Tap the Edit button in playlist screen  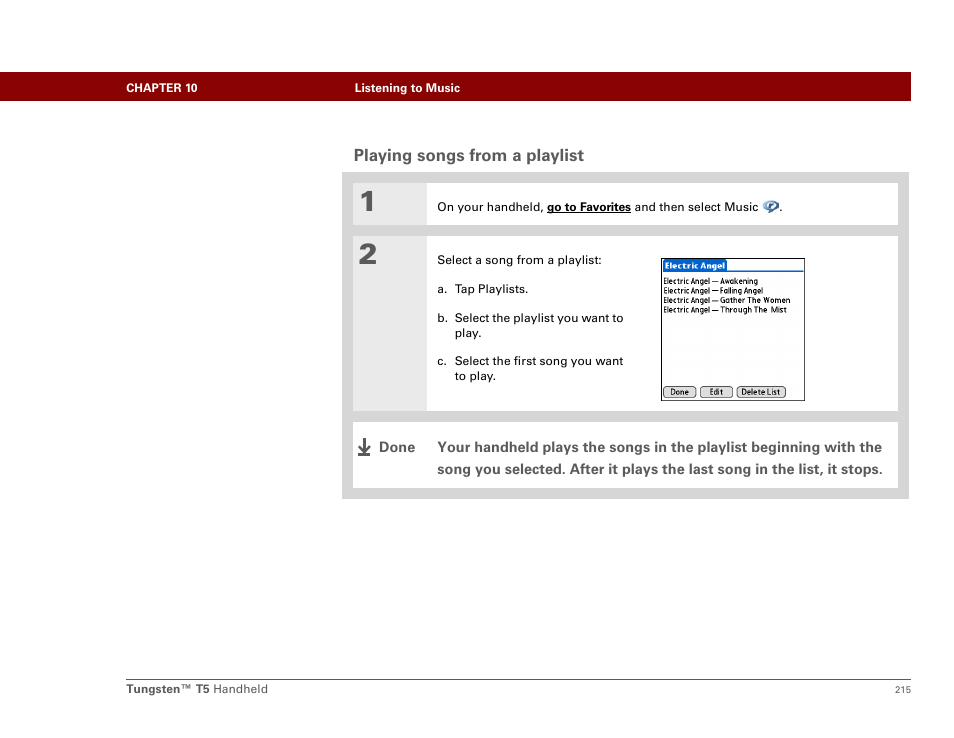tap(716, 392)
